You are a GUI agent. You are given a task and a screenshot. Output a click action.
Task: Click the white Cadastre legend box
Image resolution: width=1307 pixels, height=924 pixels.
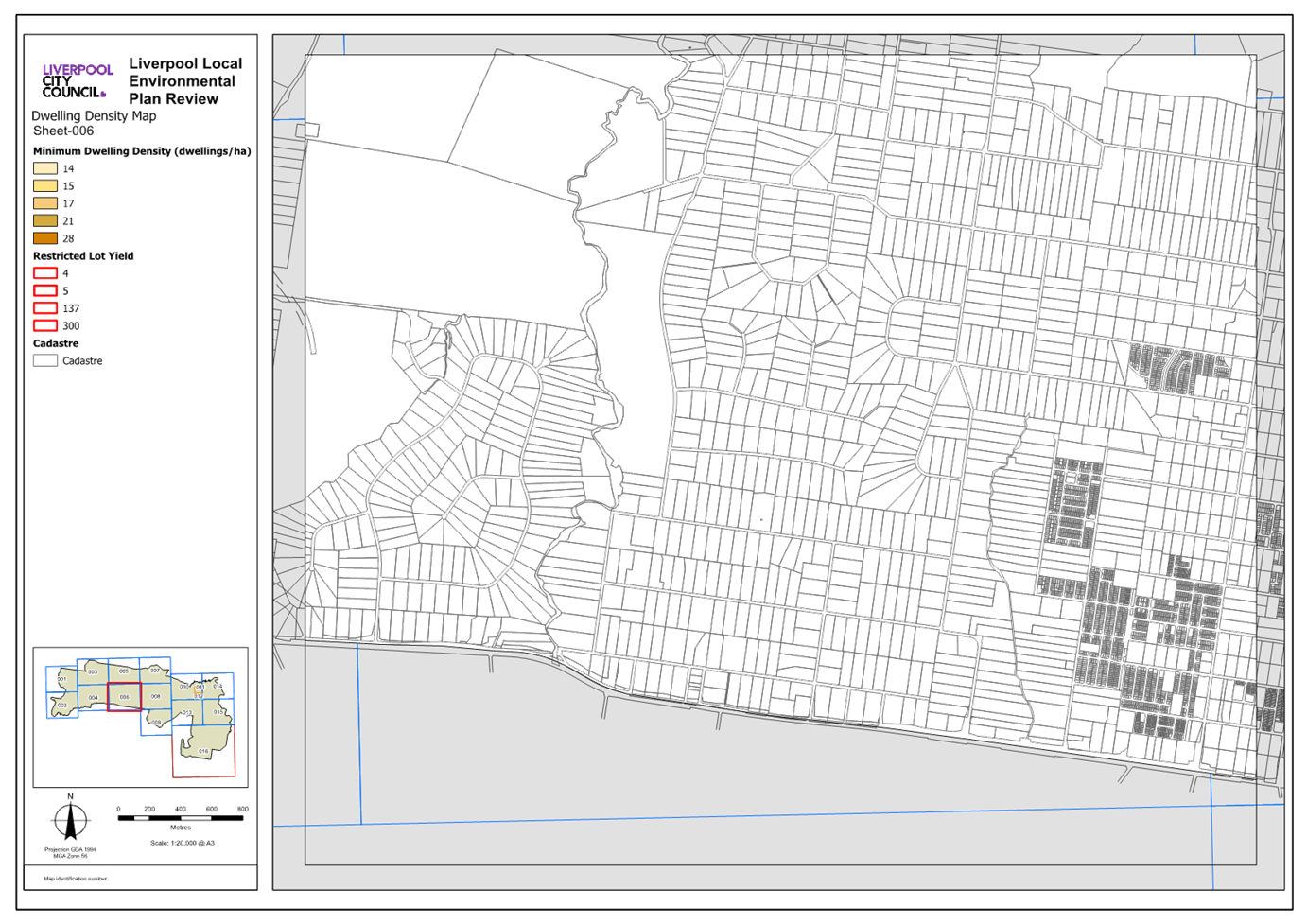pyautogui.click(x=45, y=360)
